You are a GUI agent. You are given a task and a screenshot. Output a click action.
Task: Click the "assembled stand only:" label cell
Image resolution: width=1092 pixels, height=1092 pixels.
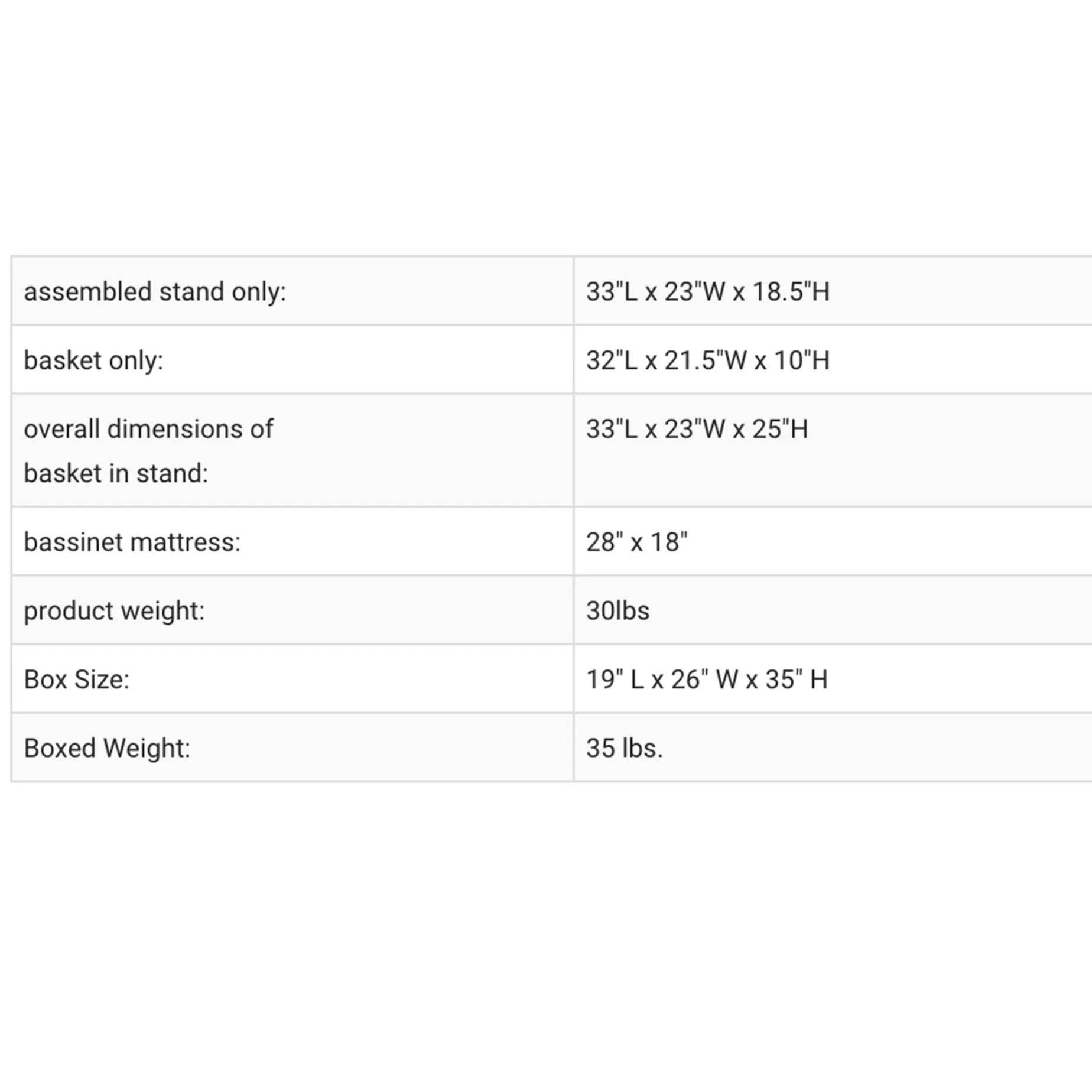[x=155, y=292]
